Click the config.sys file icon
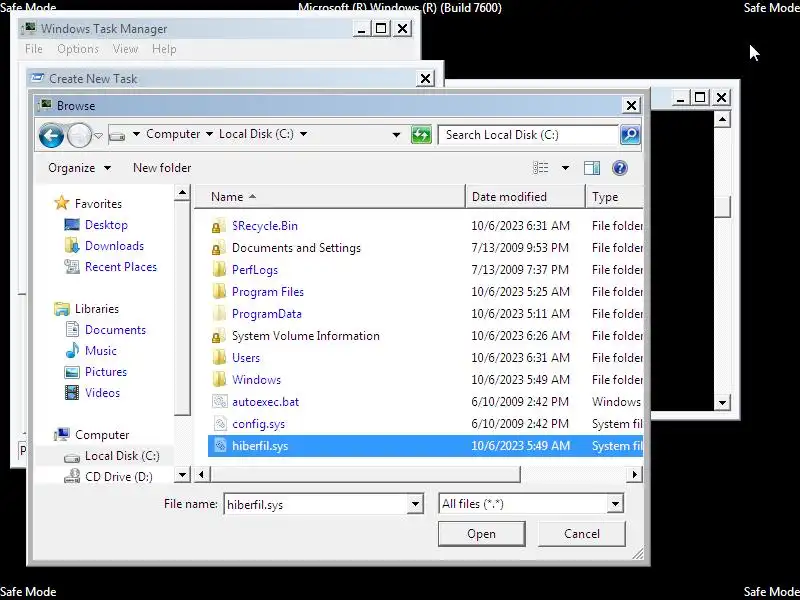Viewport: 800px width, 600px height. coord(219,423)
